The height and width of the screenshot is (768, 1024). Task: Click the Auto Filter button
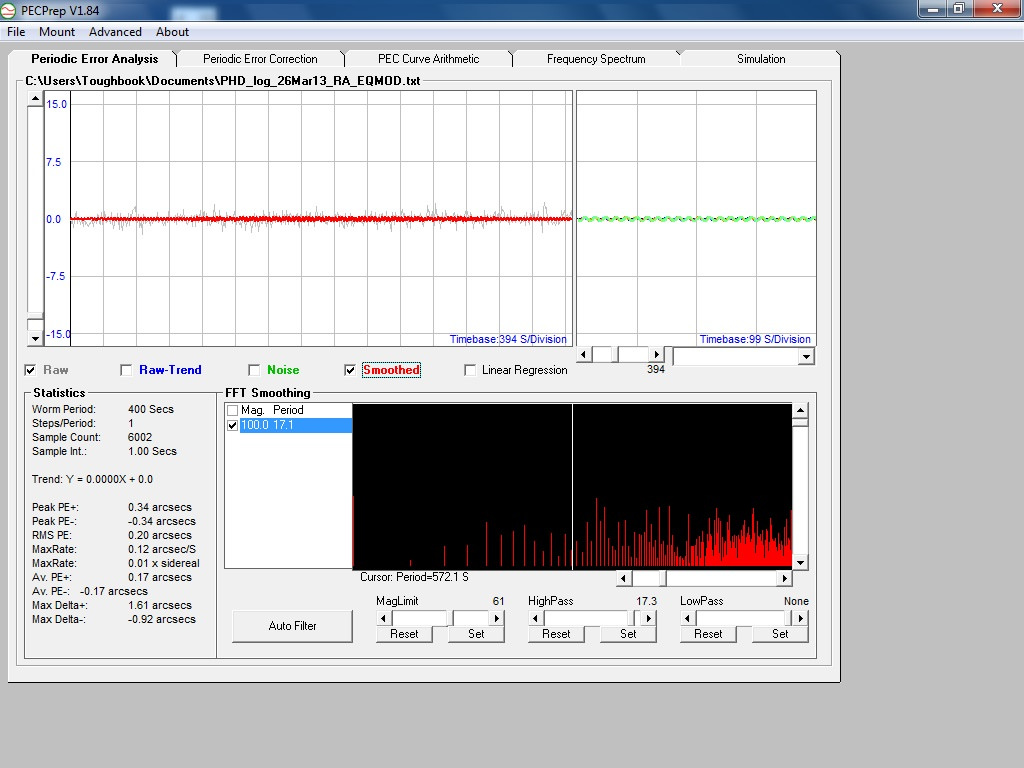(x=292, y=626)
